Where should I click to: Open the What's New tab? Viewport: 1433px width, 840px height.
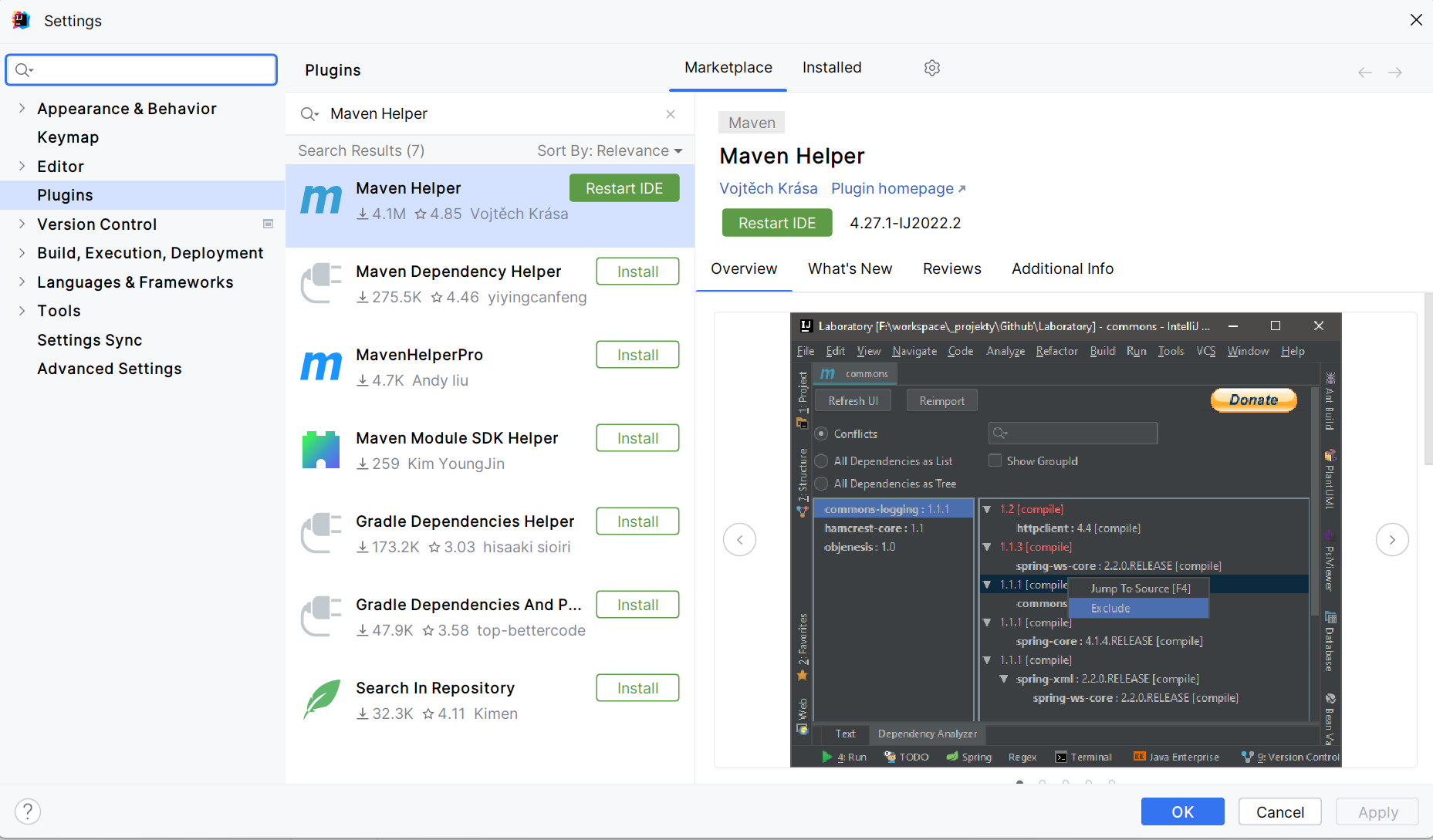tap(850, 269)
